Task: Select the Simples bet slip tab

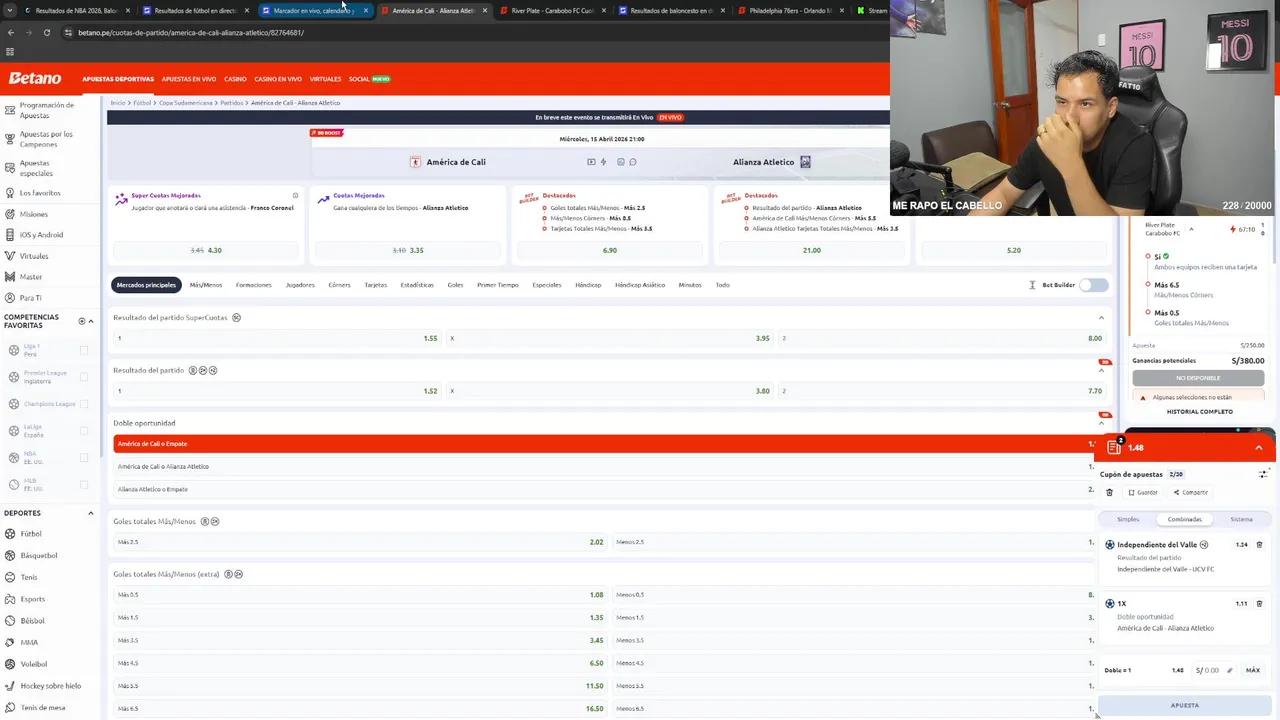Action: tap(1128, 519)
